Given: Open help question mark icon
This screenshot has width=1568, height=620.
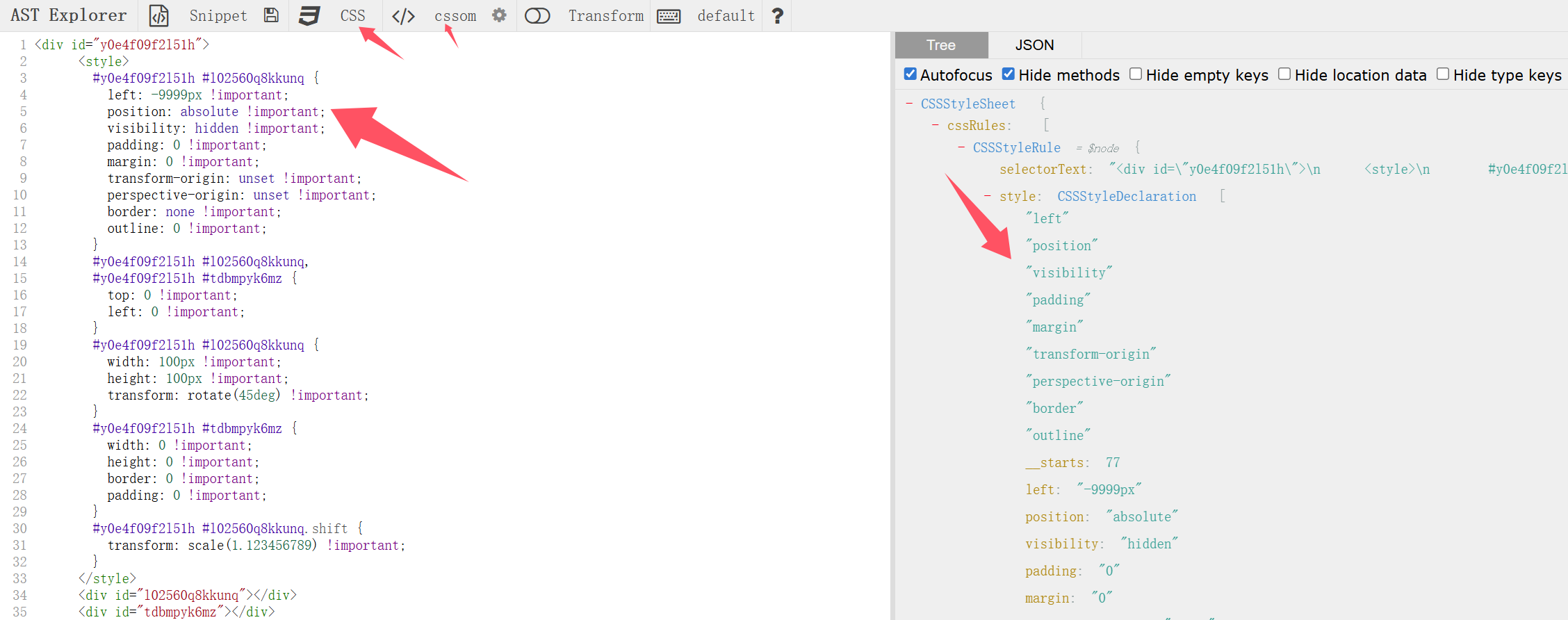Looking at the screenshot, I should [x=778, y=15].
